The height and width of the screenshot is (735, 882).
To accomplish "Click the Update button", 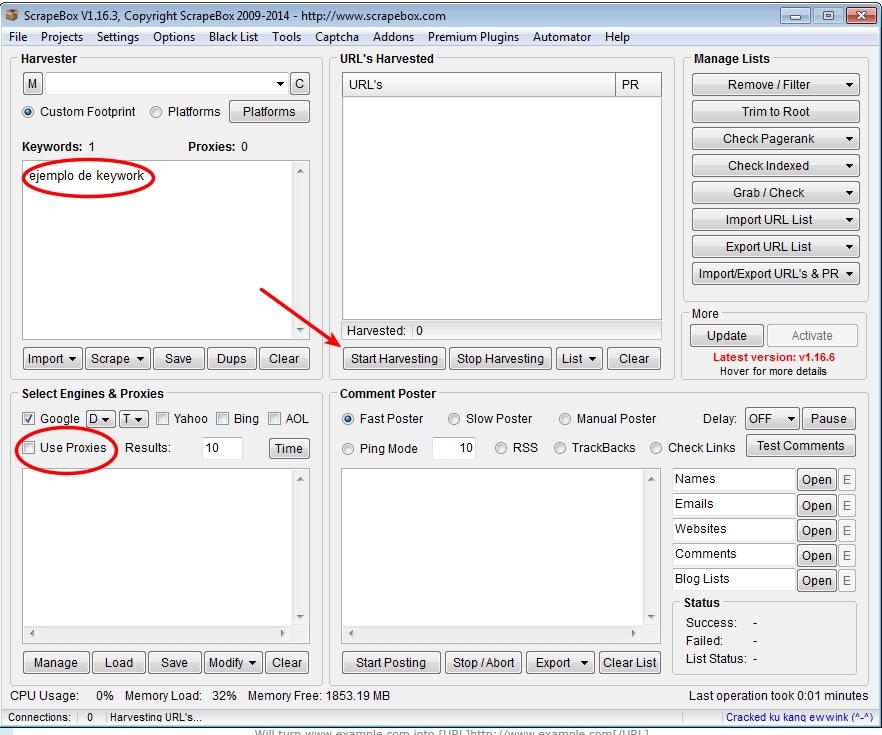I will coord(726,335).
